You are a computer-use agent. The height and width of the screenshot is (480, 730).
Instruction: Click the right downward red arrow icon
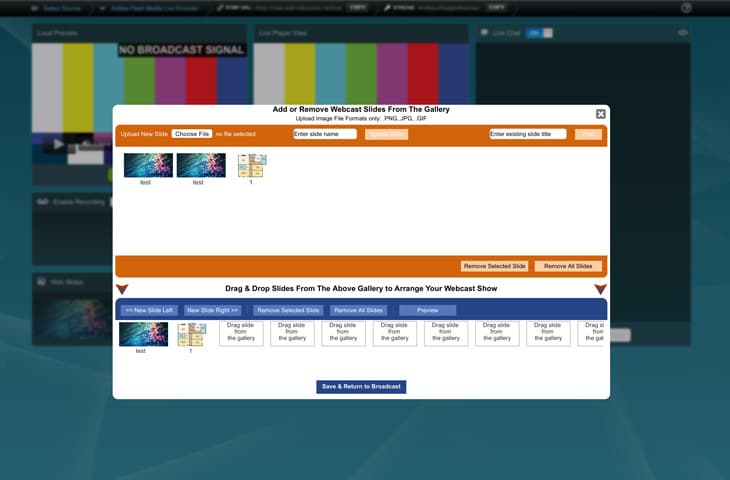coord(600,289)
